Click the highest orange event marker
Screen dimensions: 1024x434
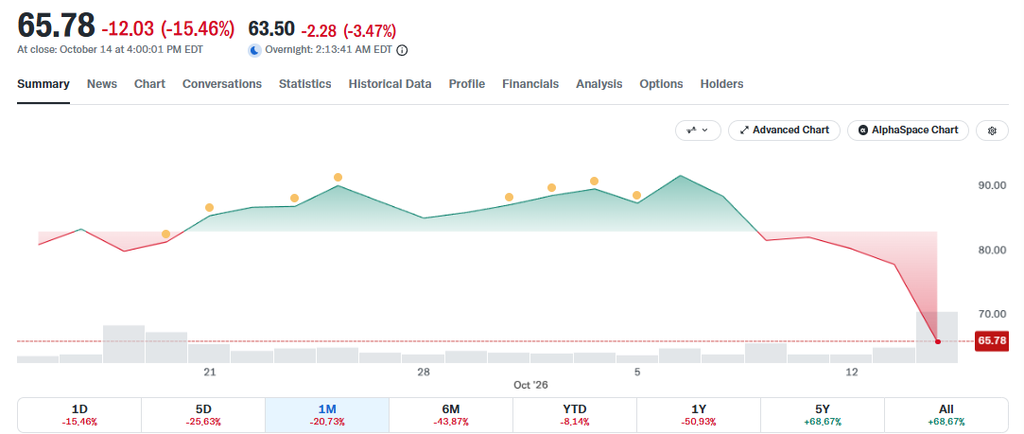point(338,178)
